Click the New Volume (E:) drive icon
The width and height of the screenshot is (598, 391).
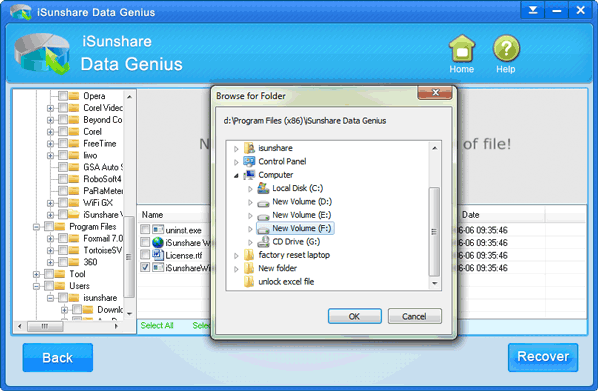coord(263,216)
